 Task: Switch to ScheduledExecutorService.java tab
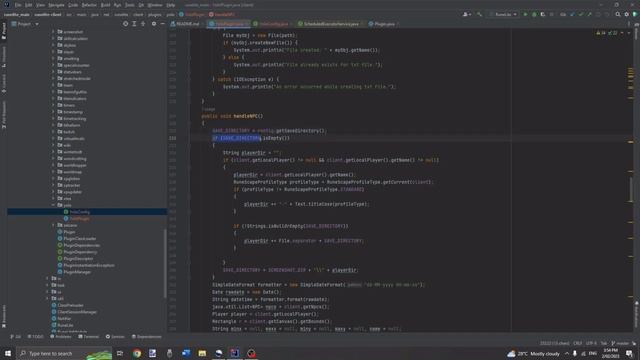tap(330, 24)
